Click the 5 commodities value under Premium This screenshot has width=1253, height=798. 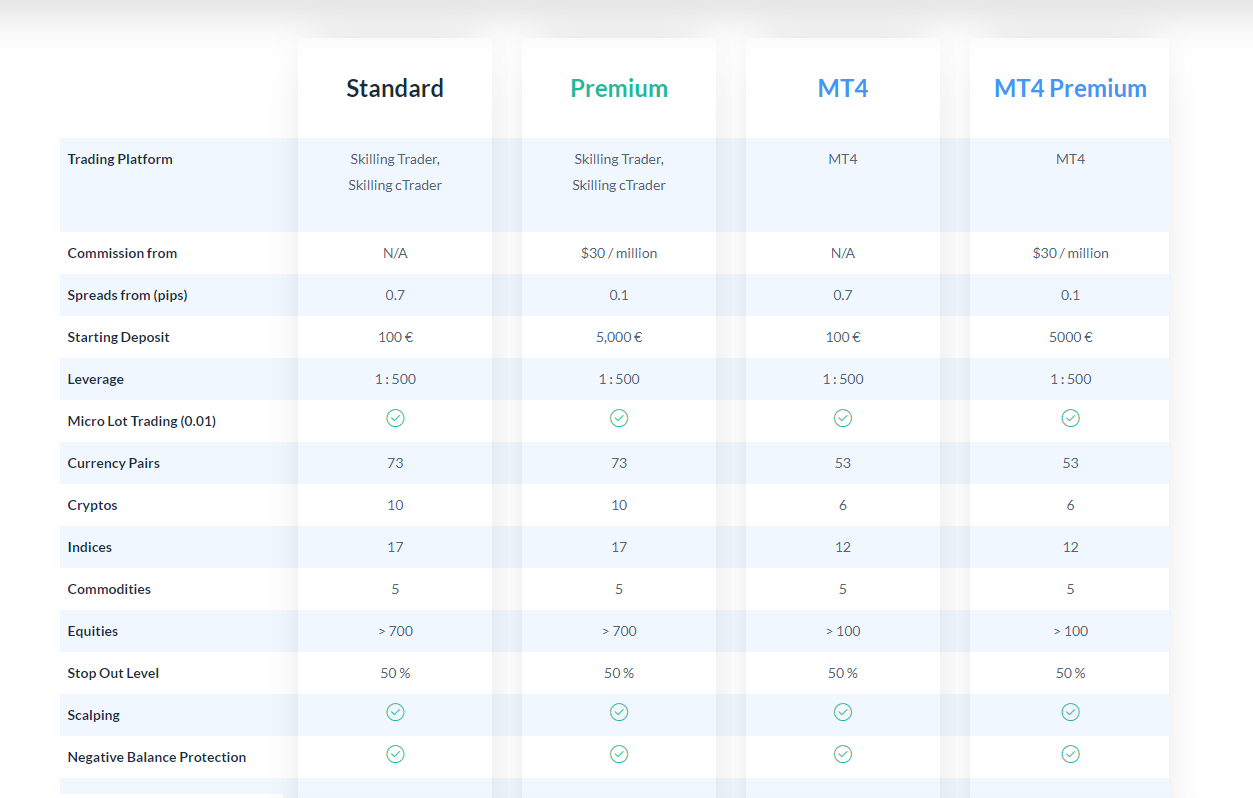[x=619, y=589]
